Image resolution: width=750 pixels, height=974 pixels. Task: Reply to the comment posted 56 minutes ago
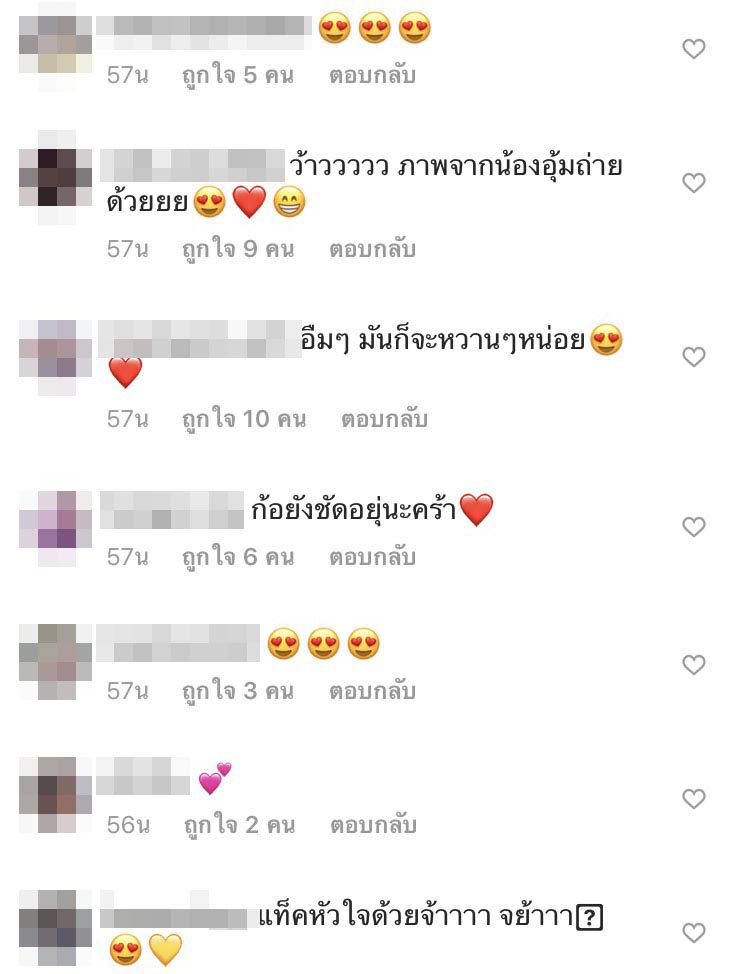373,825
